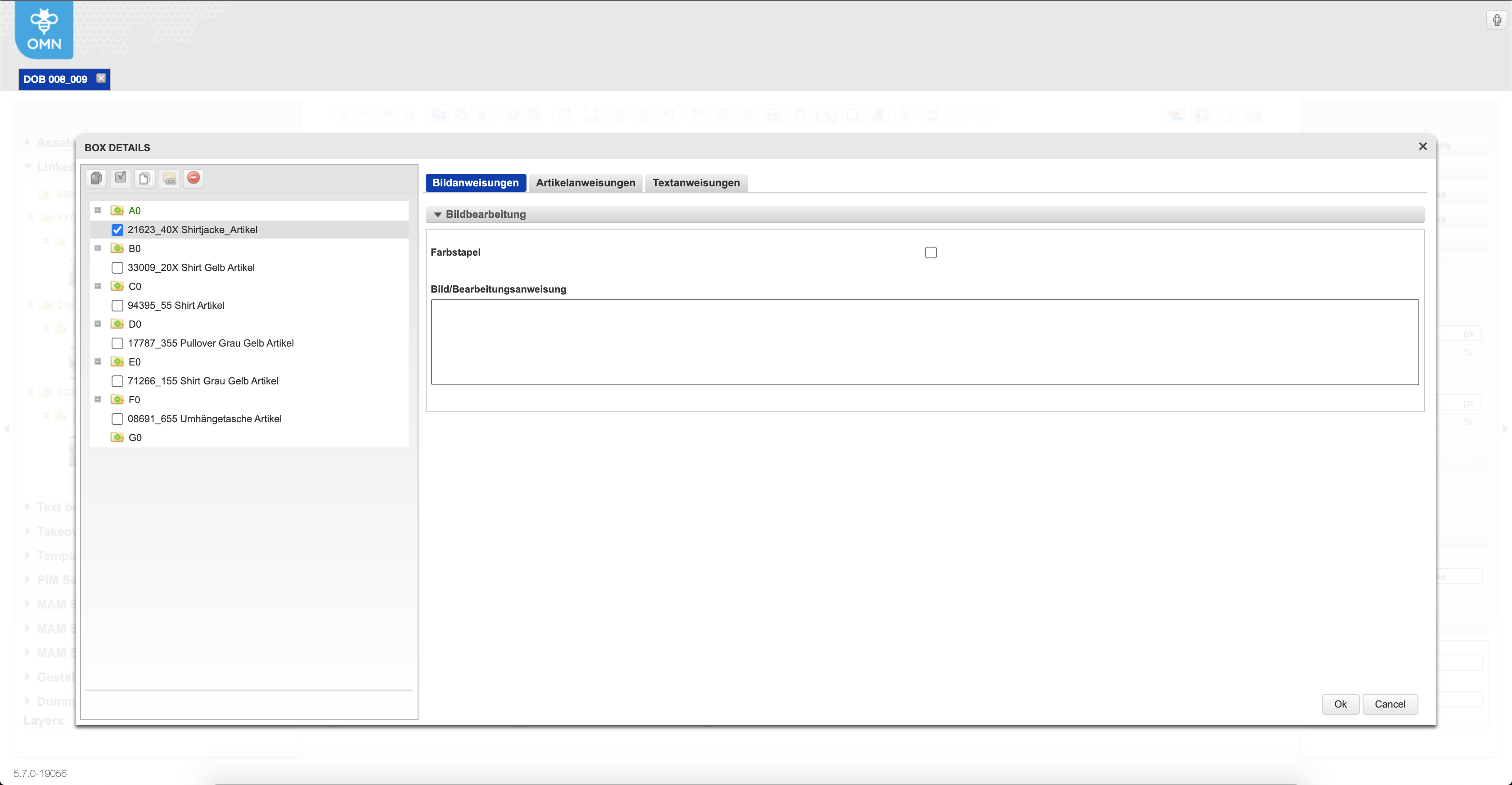This screenshot has width=1512, height=785.
Task: Click the checkmark select-all toolbar icon
Action: 121,178
